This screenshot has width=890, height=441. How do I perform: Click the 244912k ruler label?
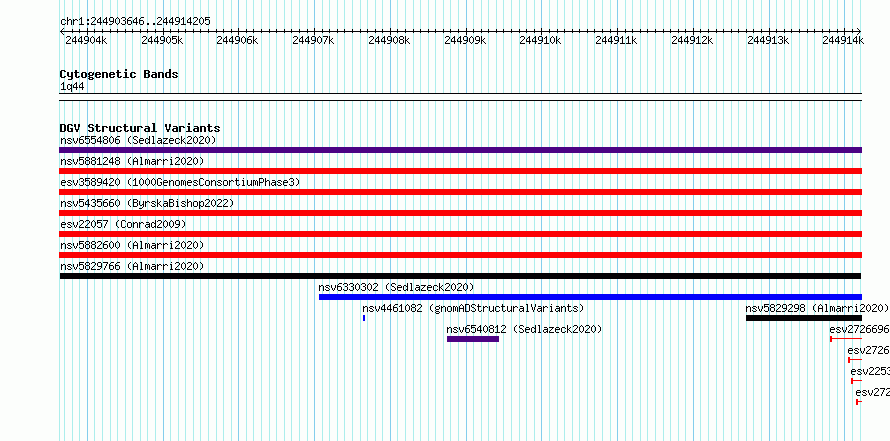[x=692, y=40]
